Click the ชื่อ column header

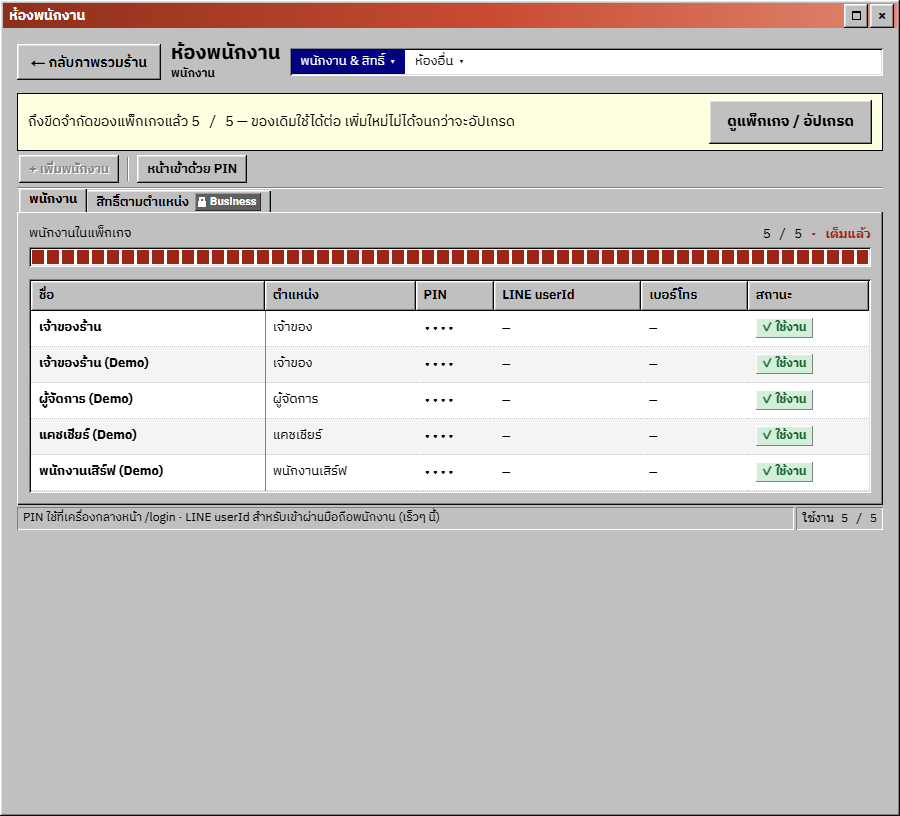pyautogui.click(x=148, y=295)
